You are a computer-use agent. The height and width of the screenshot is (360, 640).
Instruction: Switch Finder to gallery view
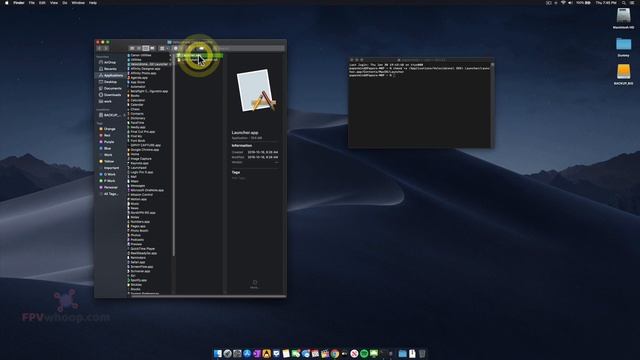pos(152,48)
